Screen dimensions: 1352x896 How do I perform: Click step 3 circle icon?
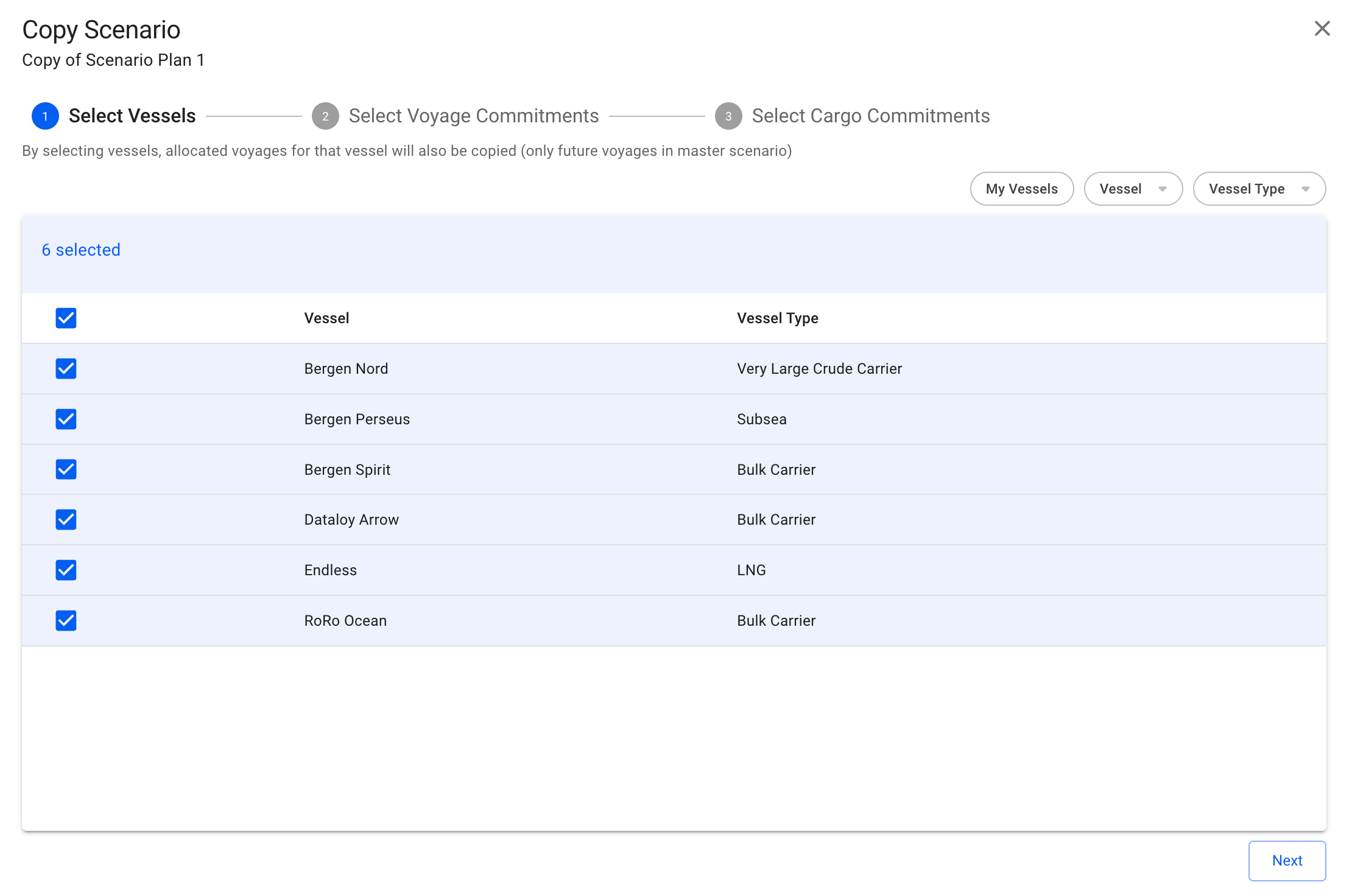point(728,116)
